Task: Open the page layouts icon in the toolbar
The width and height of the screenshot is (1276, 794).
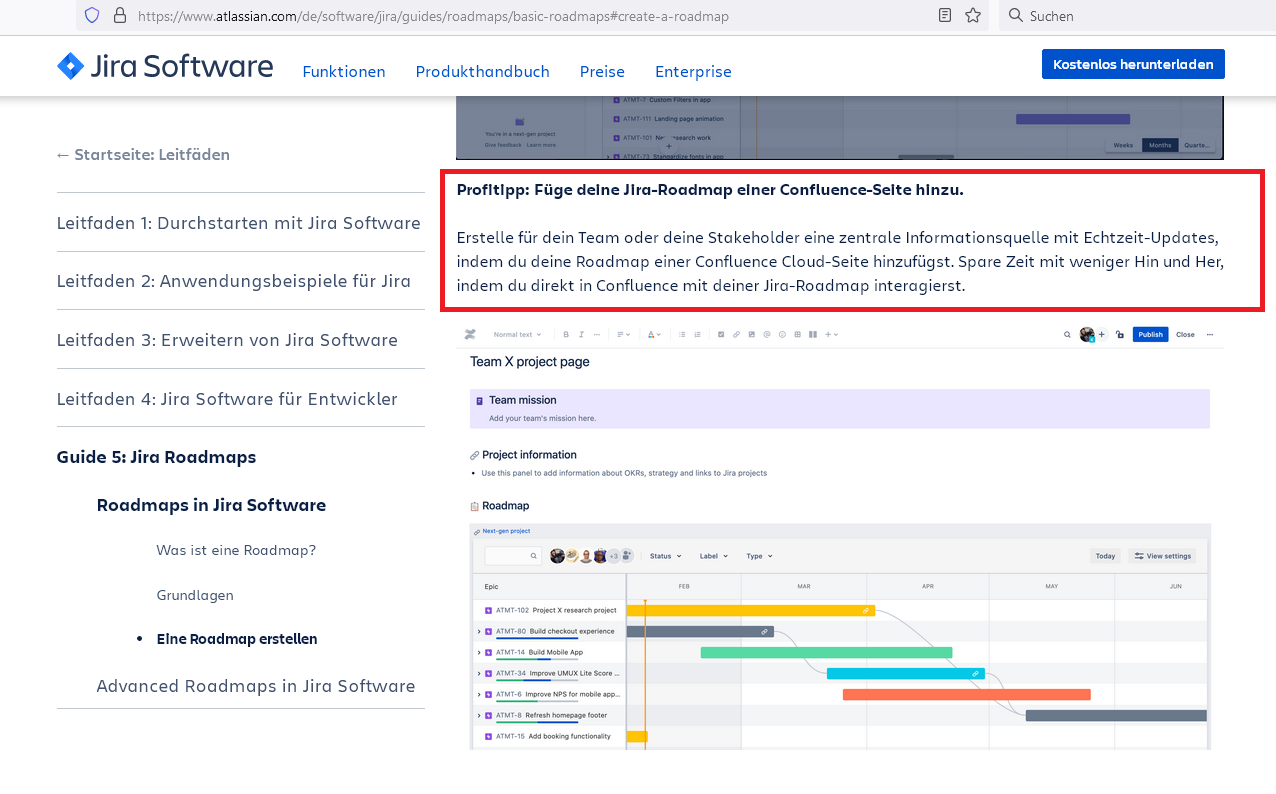Action: [811, 334]
